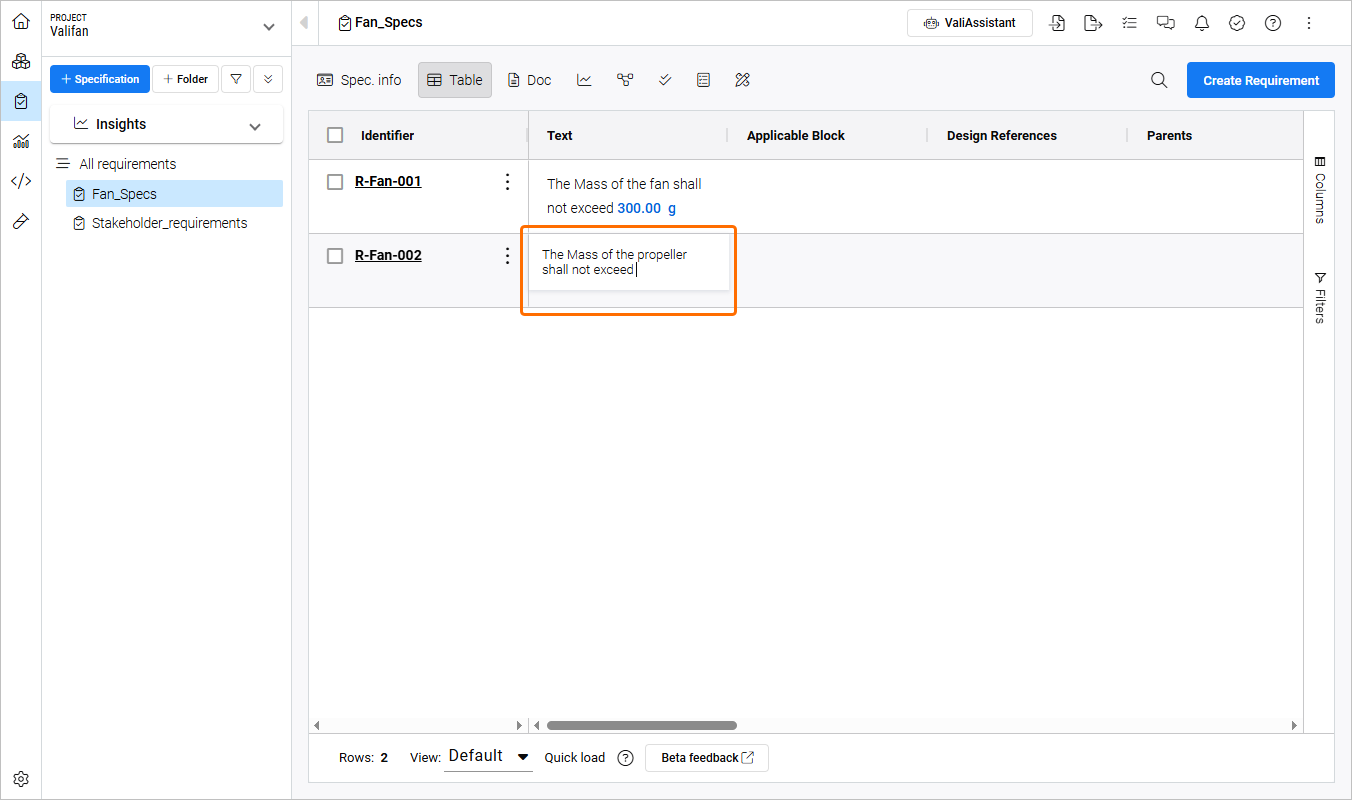Expand the Insights panel chevron
Image resolution: width=1352 pixels, height=800 pixels.
[x=255, y=126]
